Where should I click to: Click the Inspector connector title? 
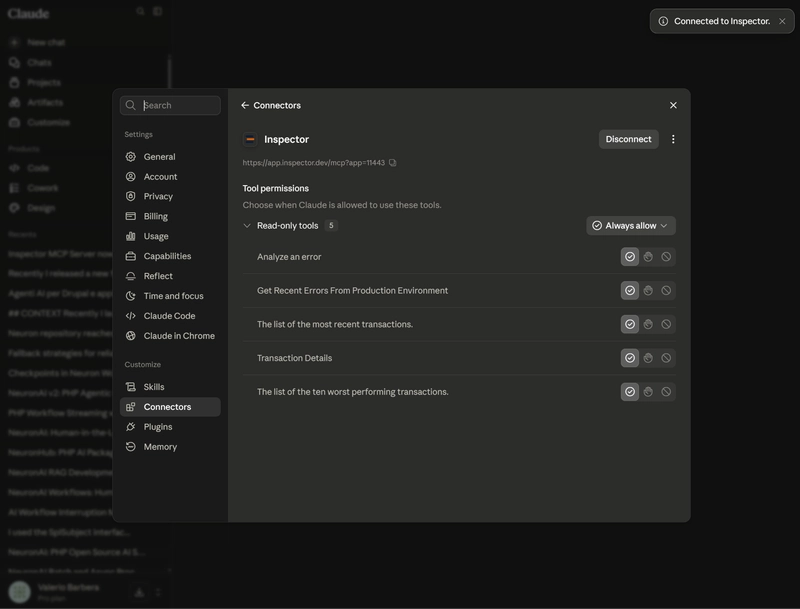pos(286,139)
